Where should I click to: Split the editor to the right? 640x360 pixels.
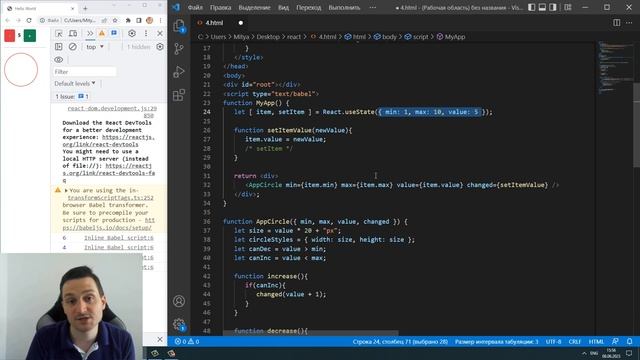tap(617, 23)
